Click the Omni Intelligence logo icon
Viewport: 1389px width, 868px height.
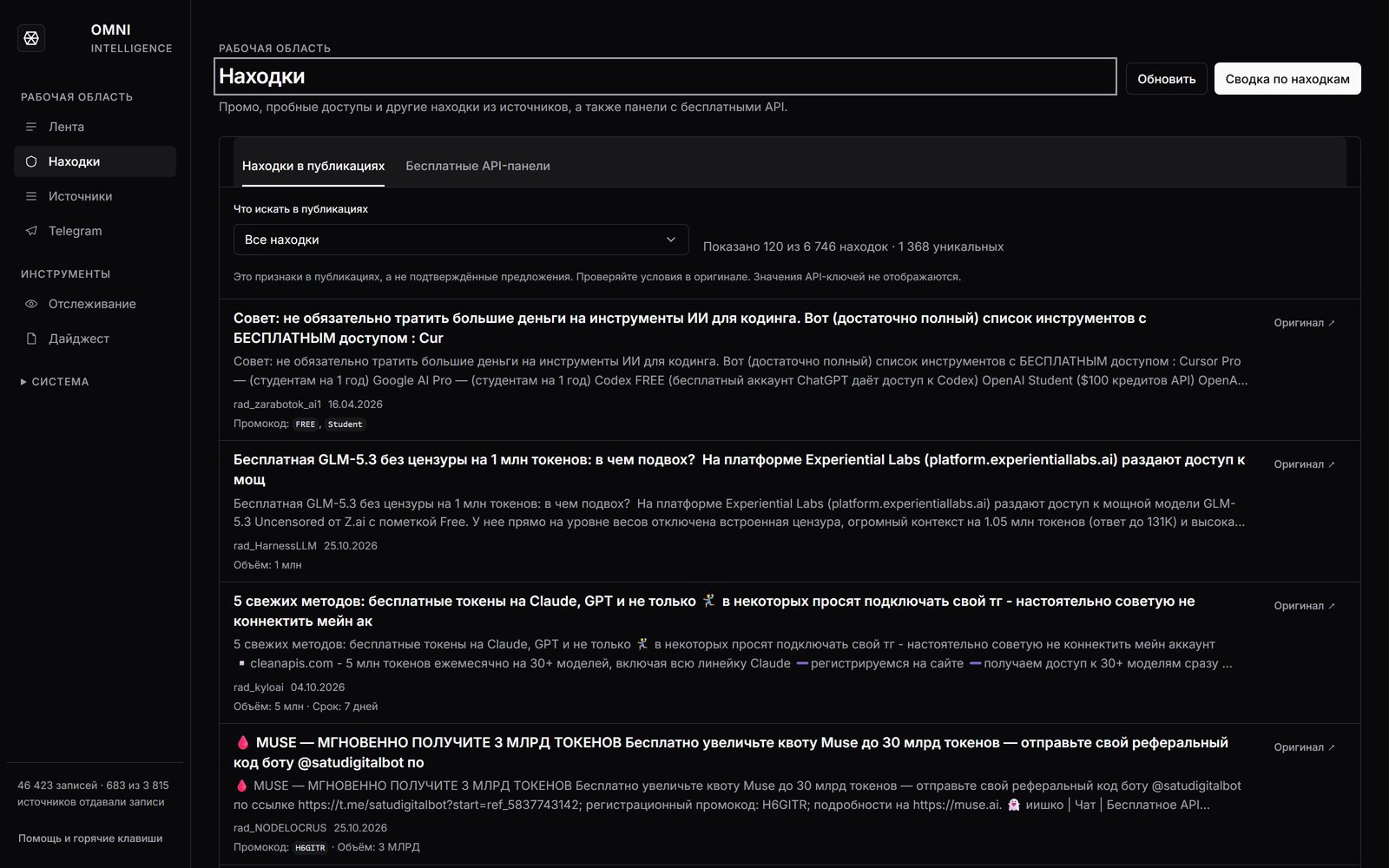pos(31,38)
